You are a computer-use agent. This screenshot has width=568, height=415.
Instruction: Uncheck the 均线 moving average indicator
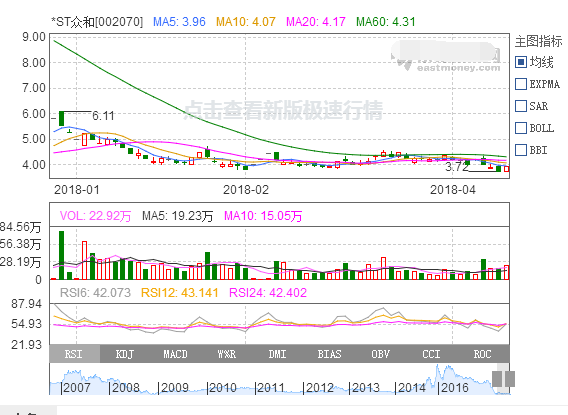(x=521, y=62)
